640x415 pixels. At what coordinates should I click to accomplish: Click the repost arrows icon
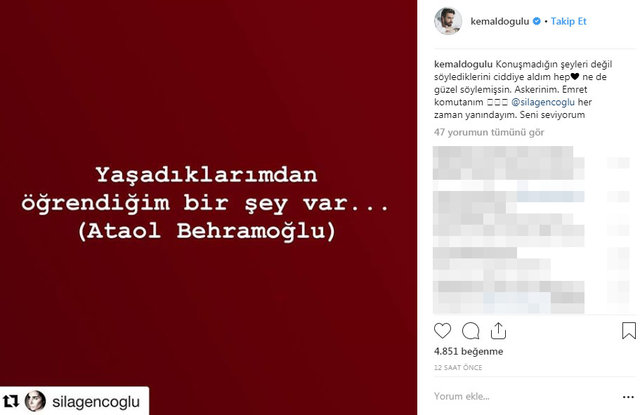click(11, 401)
